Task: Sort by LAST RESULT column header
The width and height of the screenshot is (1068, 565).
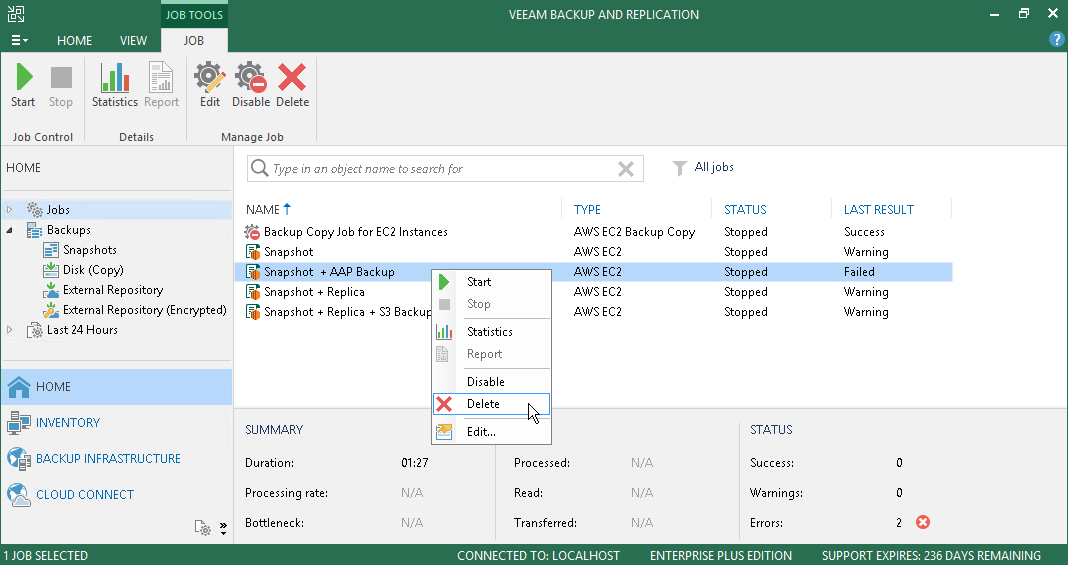Action: coord(879,210)
